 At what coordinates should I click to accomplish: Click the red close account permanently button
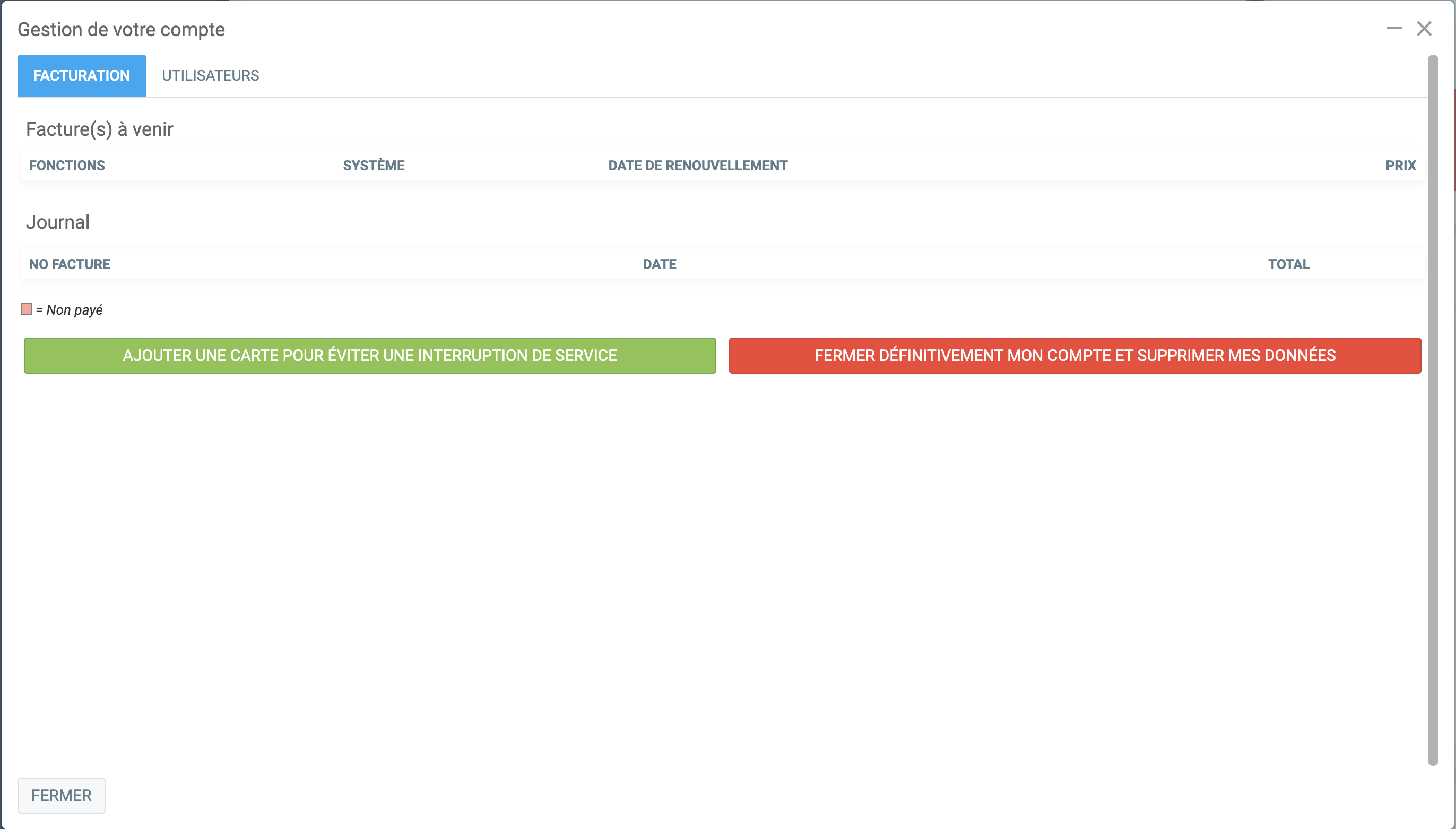[1074, 355]
